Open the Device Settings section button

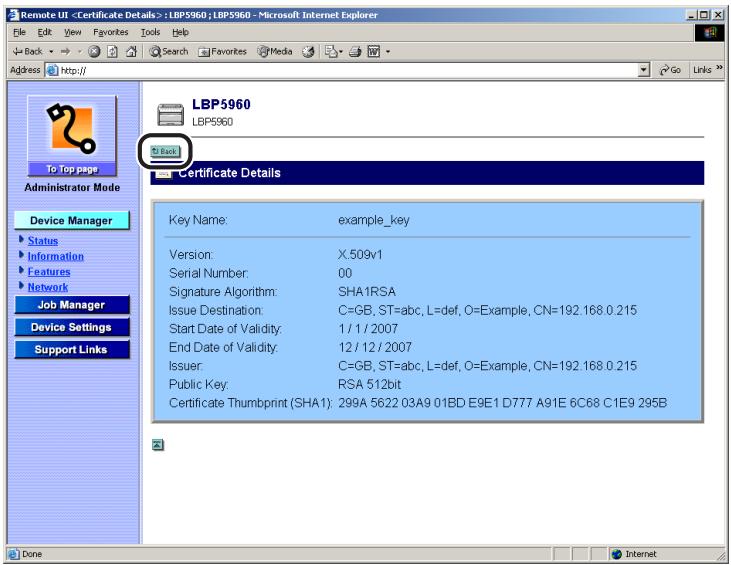click(72, 327)
